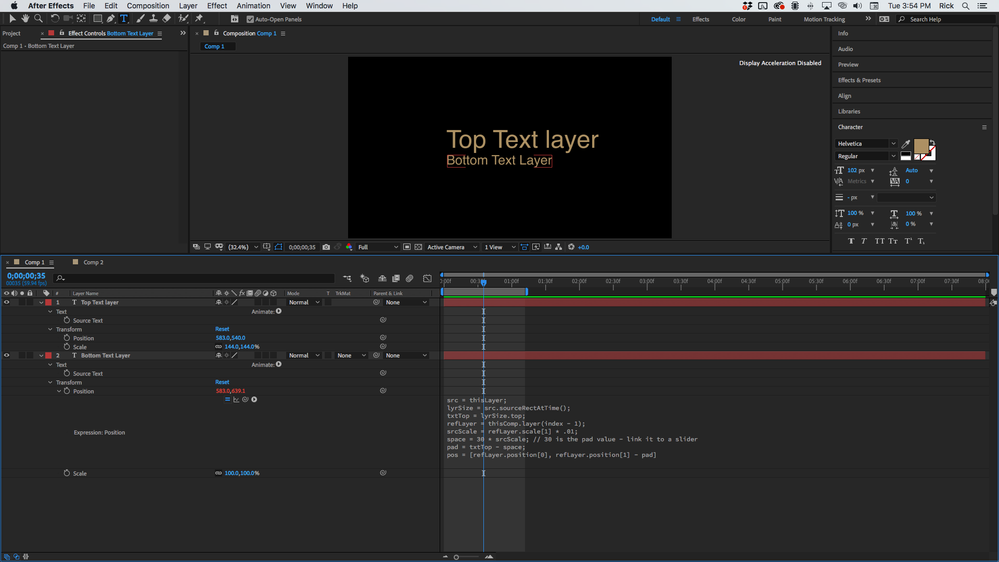999x562 pixels.
Task: Open the expression language menu arrow
Action: click(x=254, y=400)
